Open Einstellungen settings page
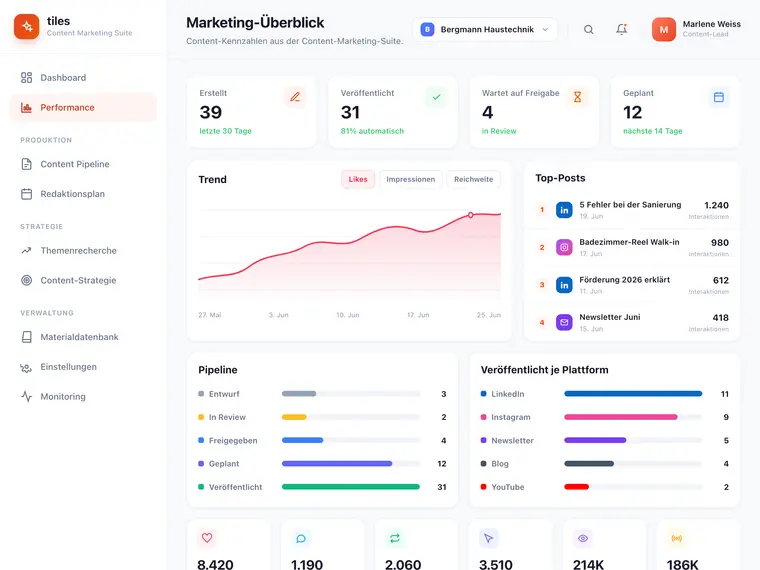 coord(83,367)
